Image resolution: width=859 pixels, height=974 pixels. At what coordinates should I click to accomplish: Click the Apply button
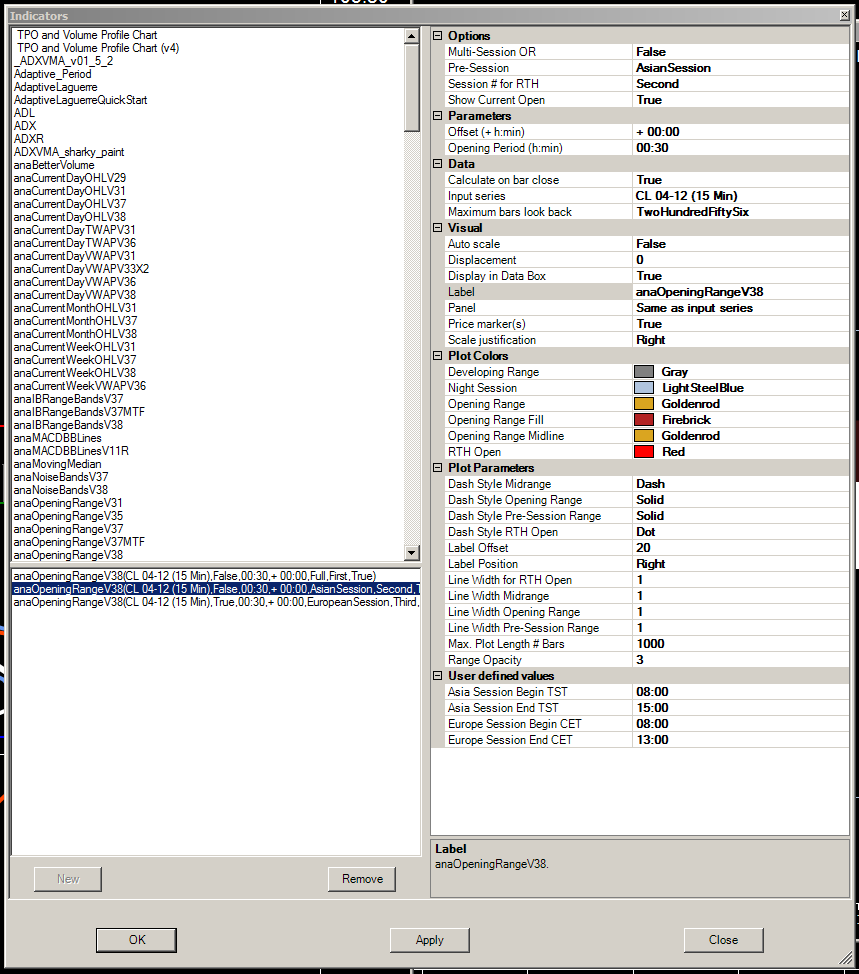pyautogui.click(x=430, y=940)
